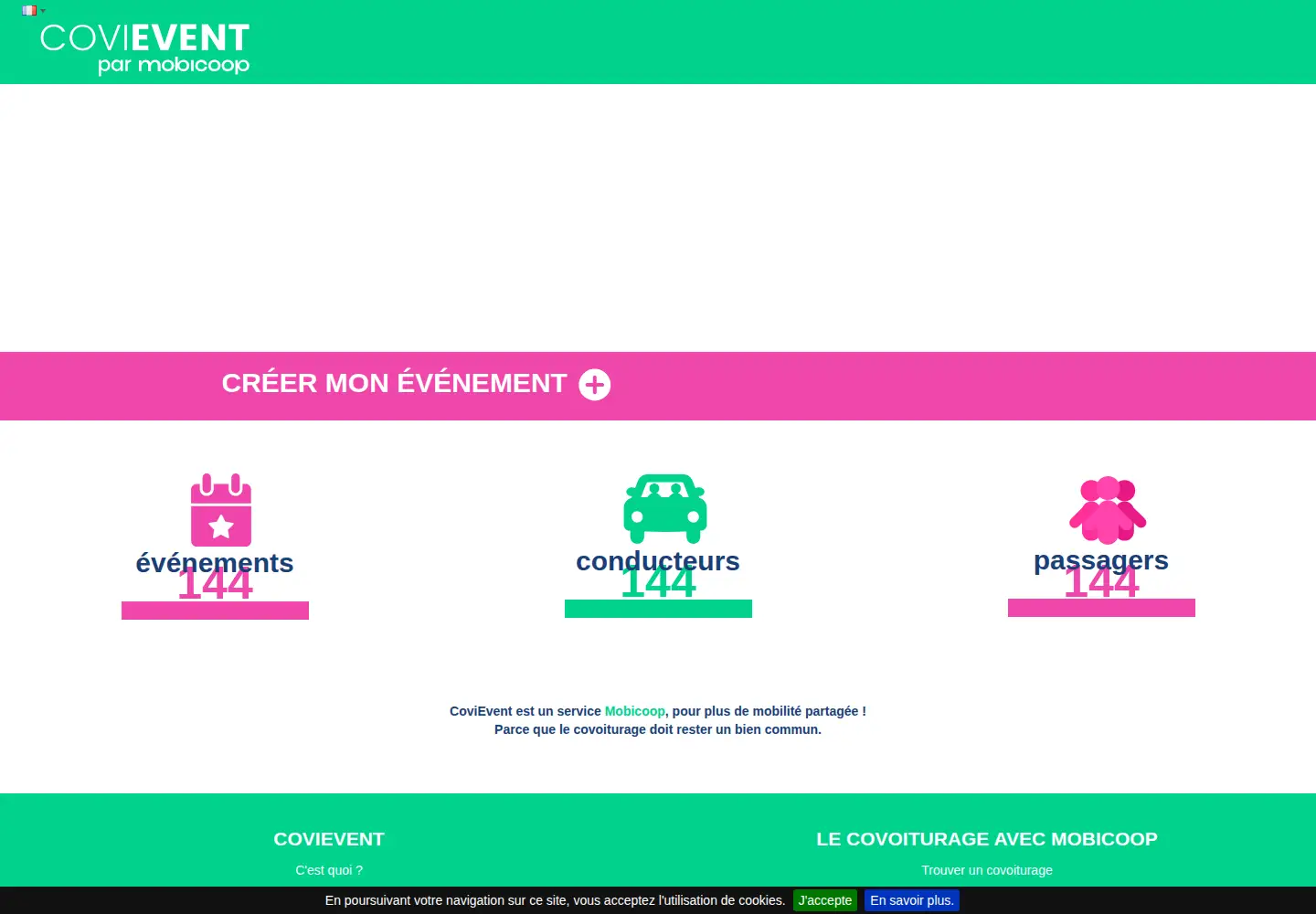Click the Parce que le covoiturage sentence

pos(658,729)
